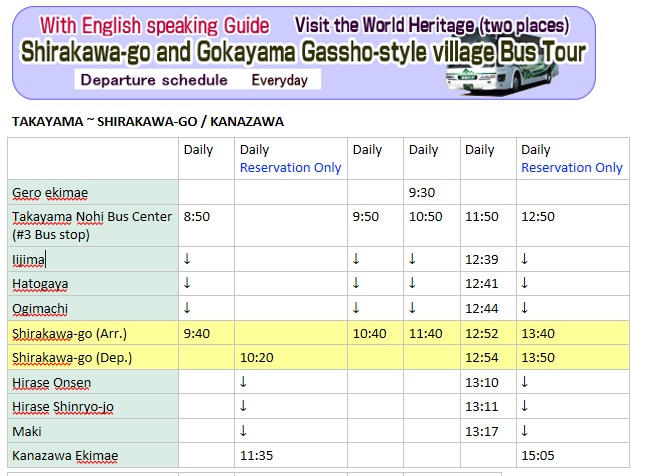Click the 10:20 Shirakawa-go departure time

click(256, 358)
